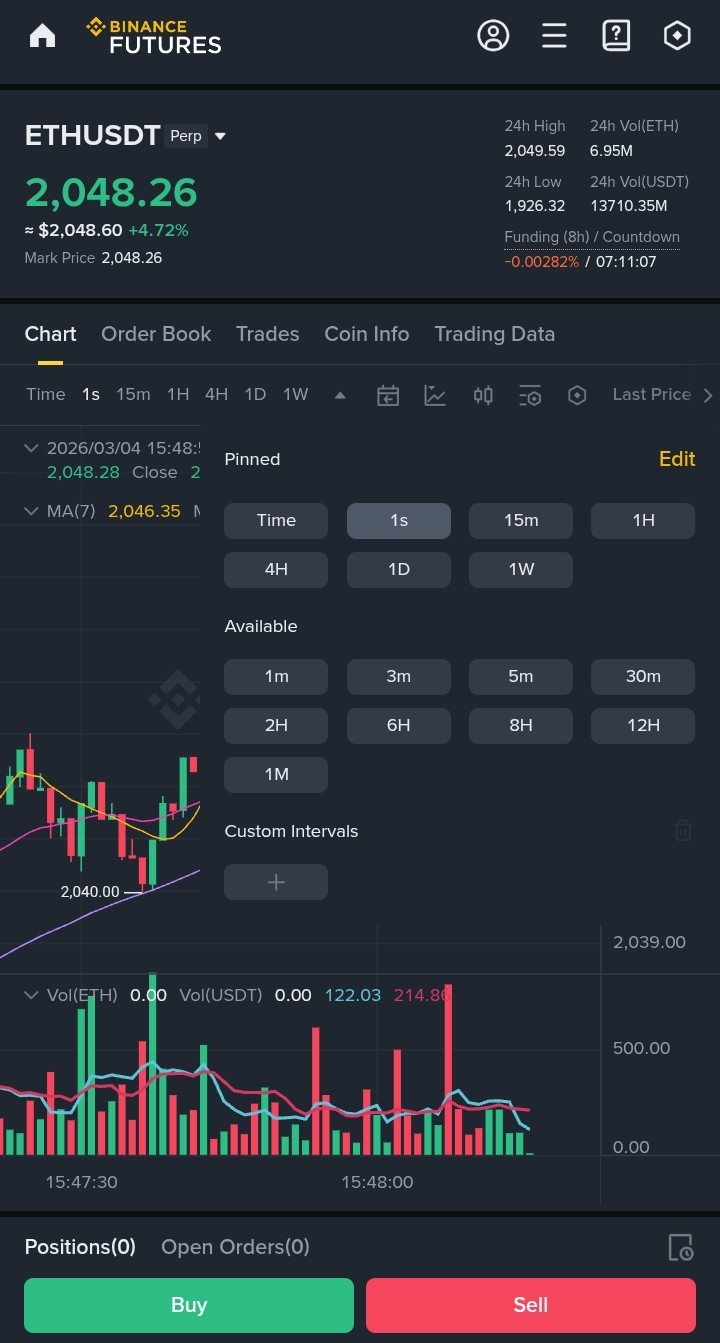Click Edit for pinned intervals
This screenshot has height=1343, width=720.
(676, 459)
